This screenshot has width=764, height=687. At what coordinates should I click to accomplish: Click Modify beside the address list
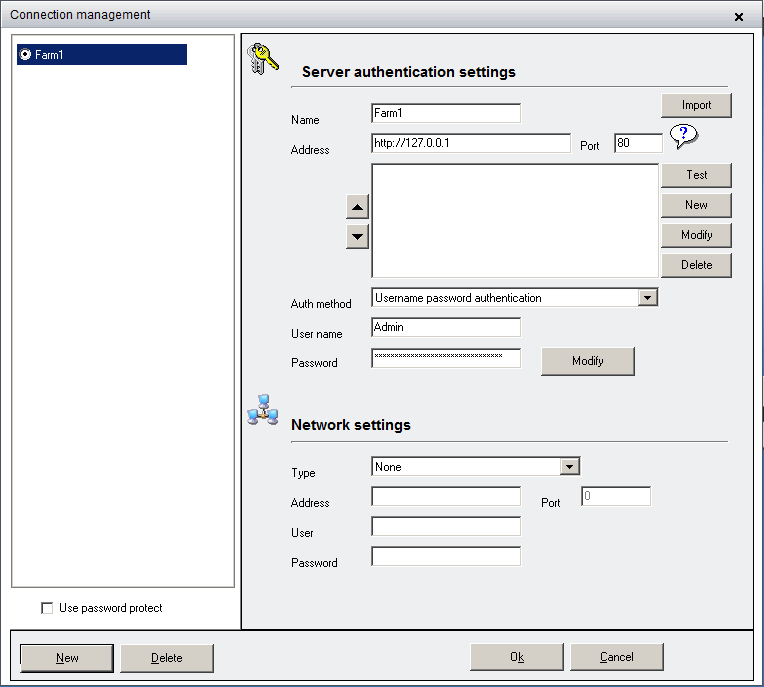coord(696,235)
